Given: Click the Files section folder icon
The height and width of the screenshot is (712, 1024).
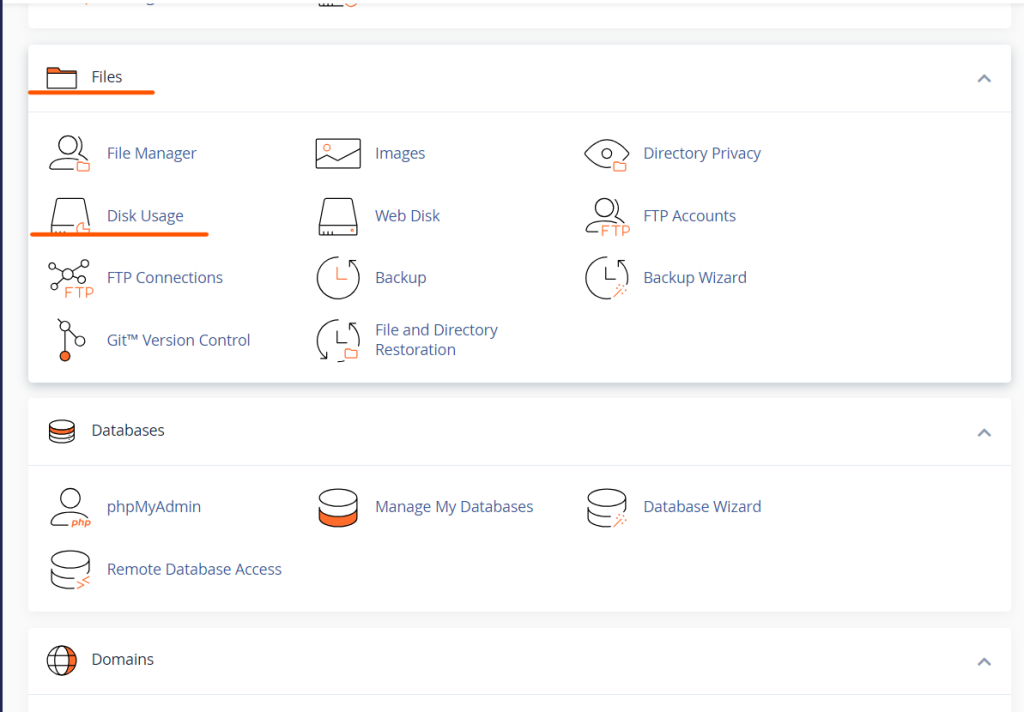Looking at the screenshot, I should click(62, 78).
